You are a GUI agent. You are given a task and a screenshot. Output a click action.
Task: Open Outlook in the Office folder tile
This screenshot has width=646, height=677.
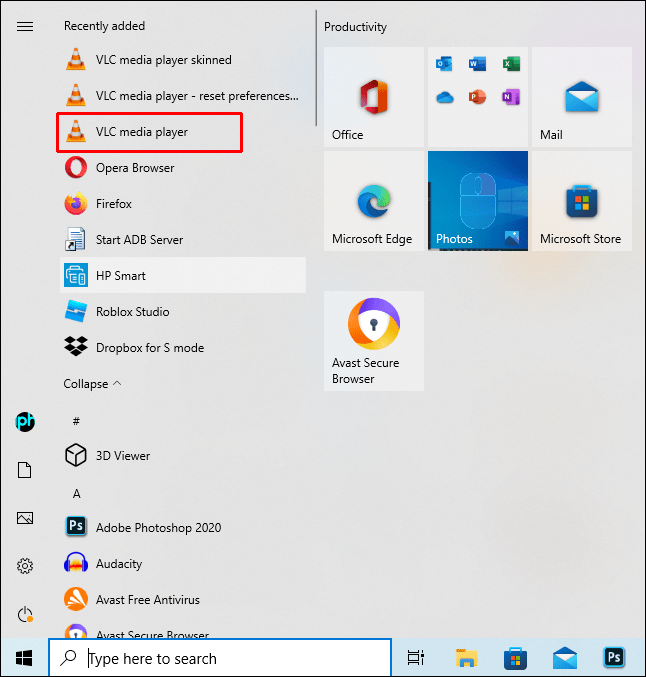coord(444,64)
